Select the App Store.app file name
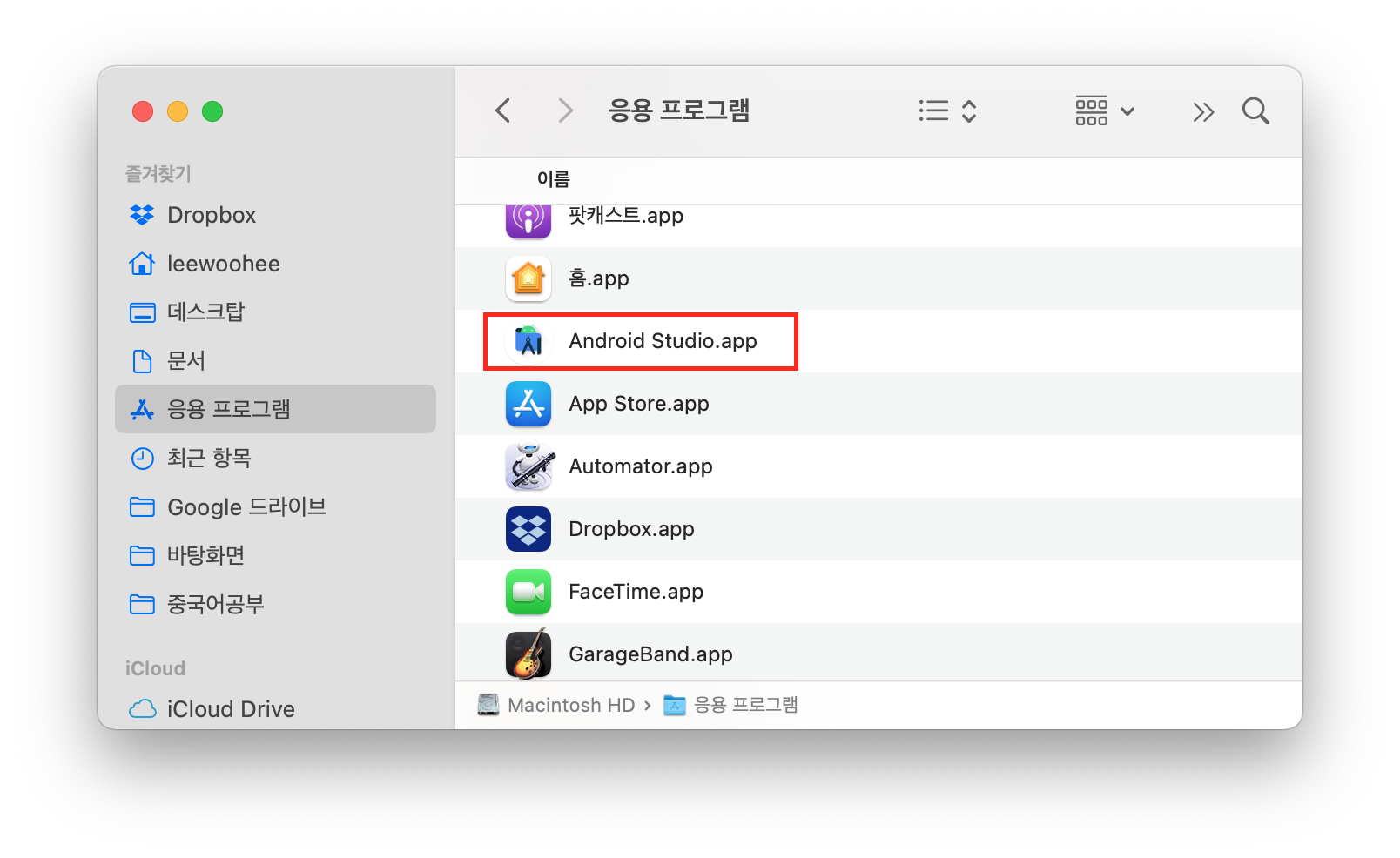Viewport: 1400px width, 858px height. [639, 404]
